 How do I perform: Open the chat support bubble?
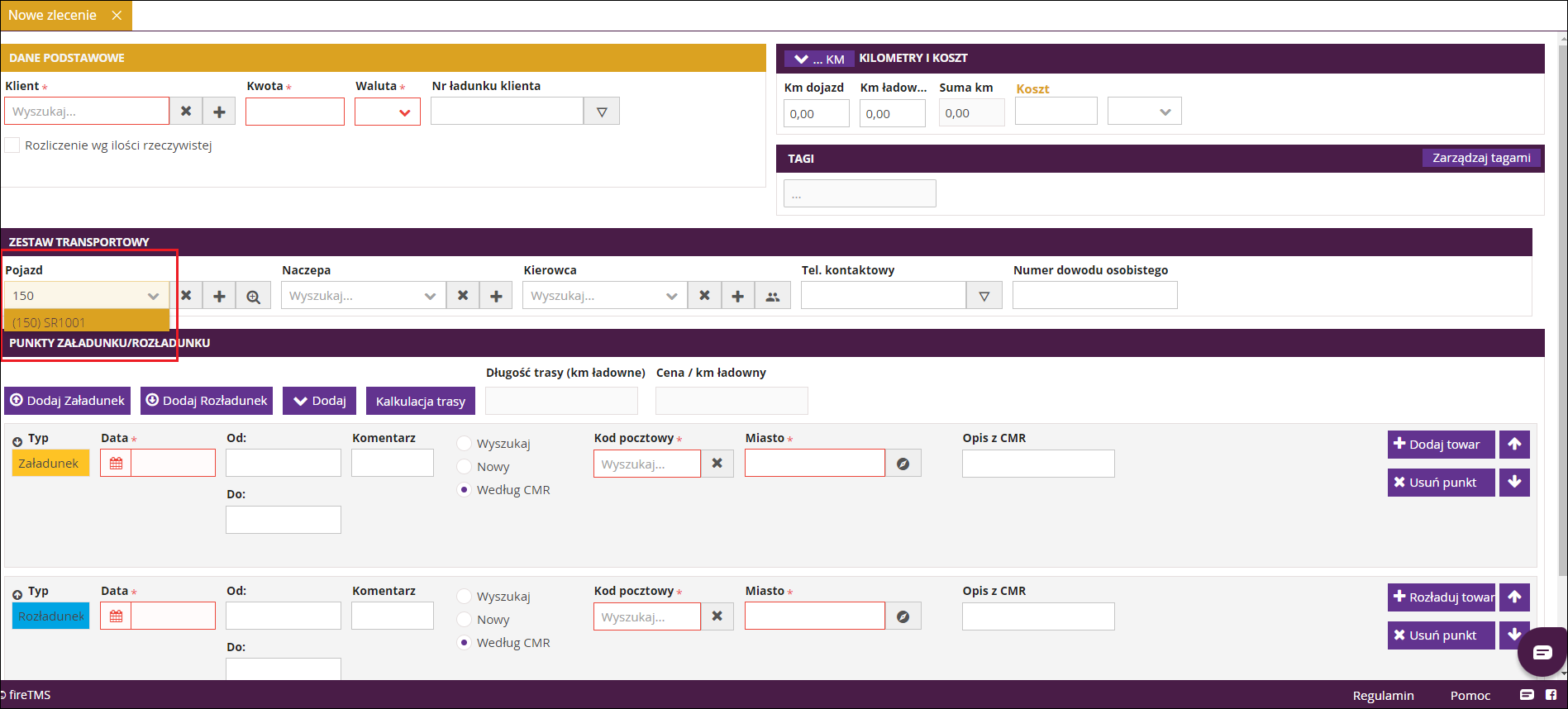pos(1542,653)
